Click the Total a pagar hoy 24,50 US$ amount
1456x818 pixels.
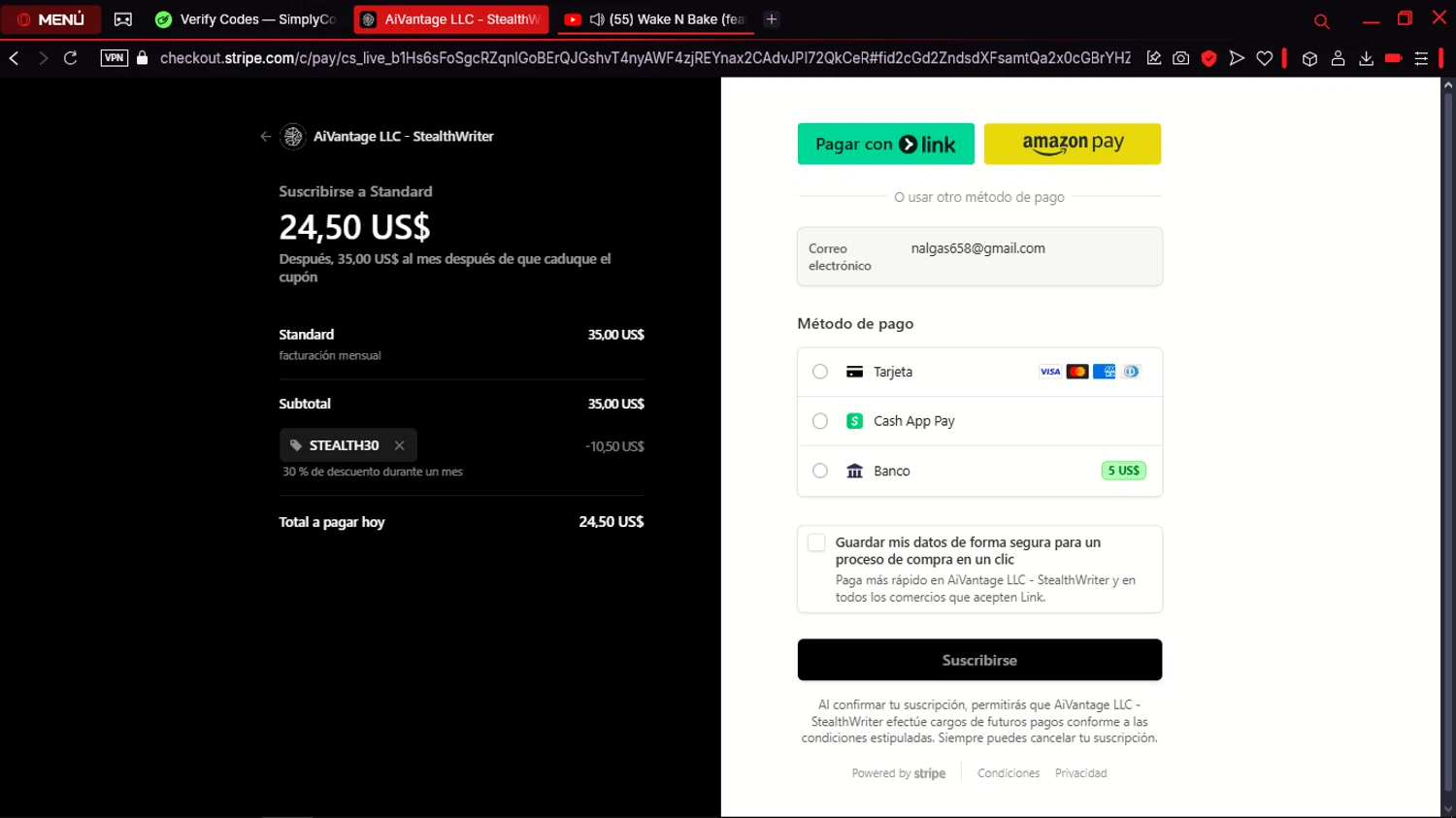pos(612,522)
